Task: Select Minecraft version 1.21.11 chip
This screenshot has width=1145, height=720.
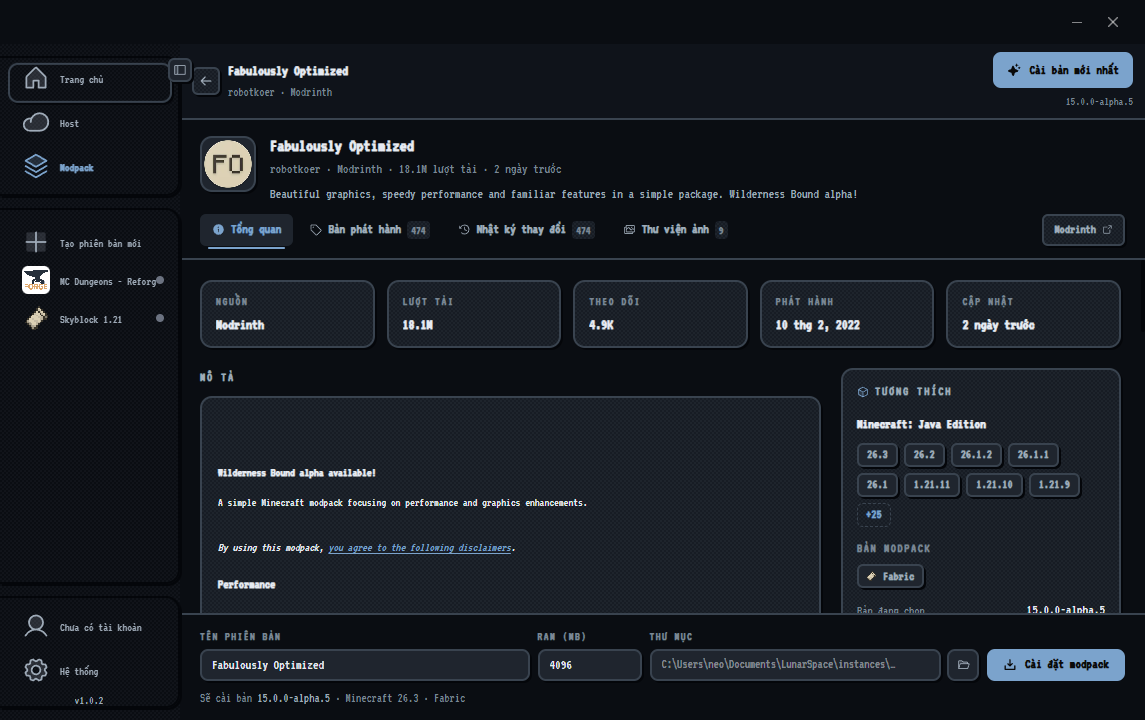Action: [x=932, y=484]
